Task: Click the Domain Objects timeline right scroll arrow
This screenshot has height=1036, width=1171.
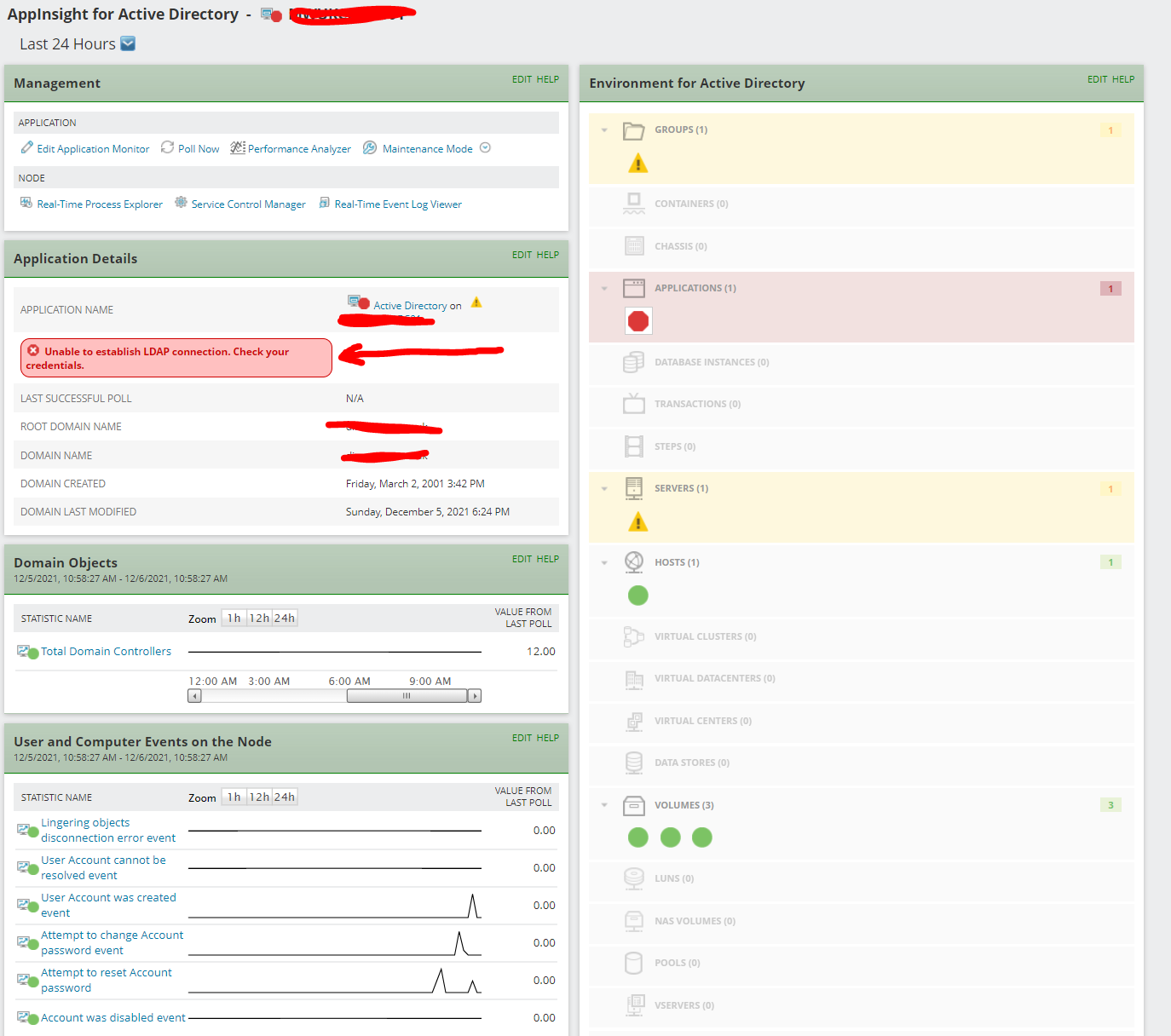Action: (475, 696)
